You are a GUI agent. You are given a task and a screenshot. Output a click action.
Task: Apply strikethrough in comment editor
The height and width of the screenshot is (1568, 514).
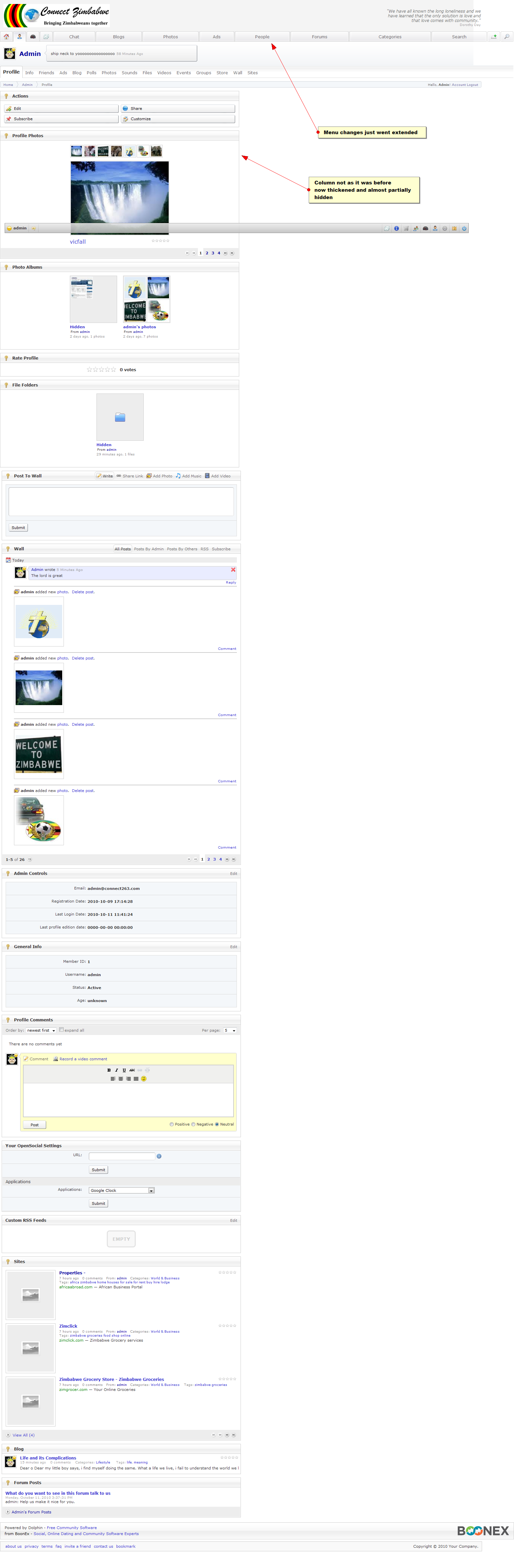click(132, 1070)
